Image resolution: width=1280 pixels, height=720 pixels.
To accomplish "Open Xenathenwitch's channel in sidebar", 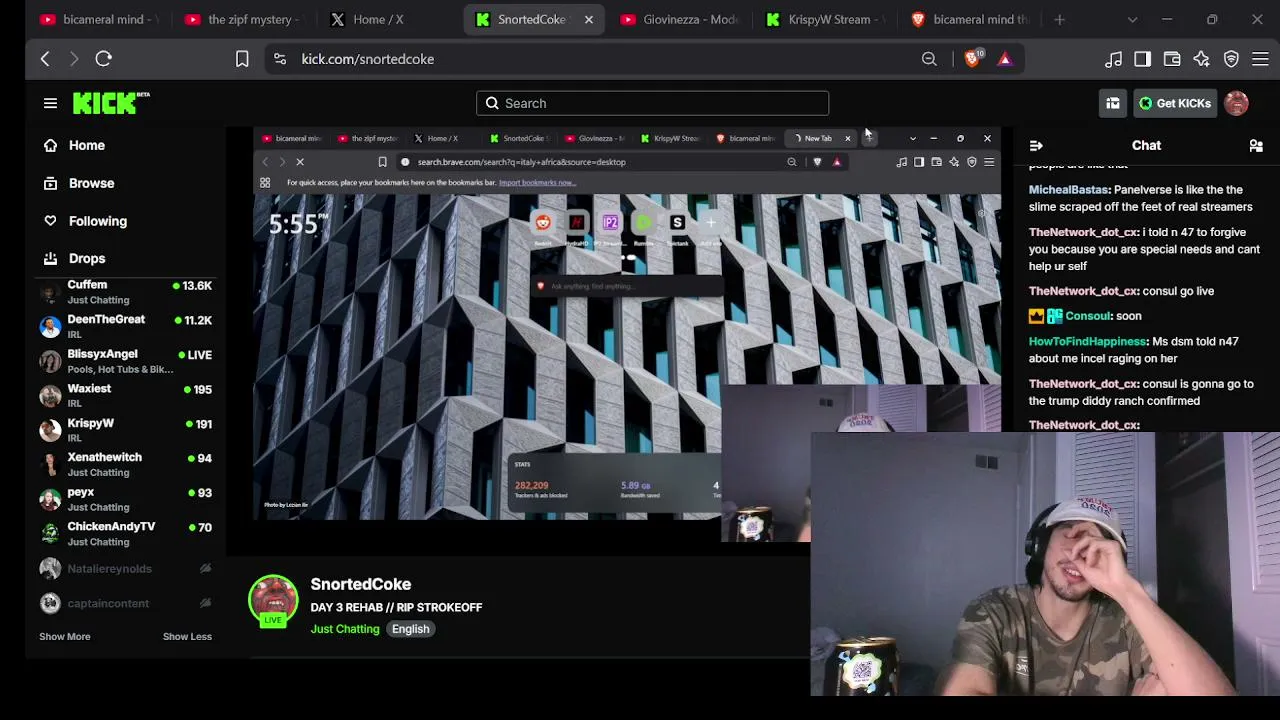I will click(126, 465).
